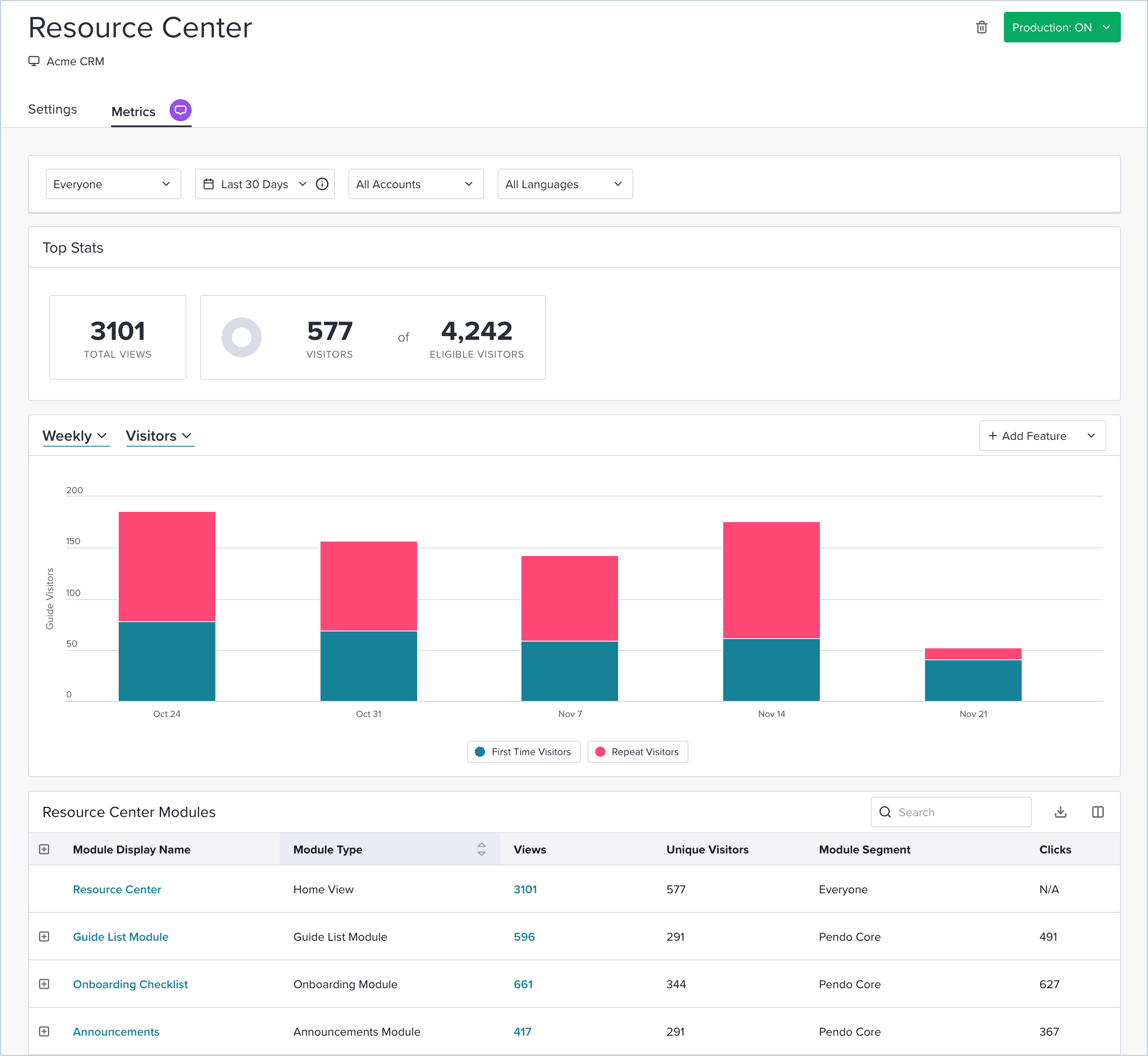Click the monitor icon beside Acme CRM

click(x=34, y=61)
